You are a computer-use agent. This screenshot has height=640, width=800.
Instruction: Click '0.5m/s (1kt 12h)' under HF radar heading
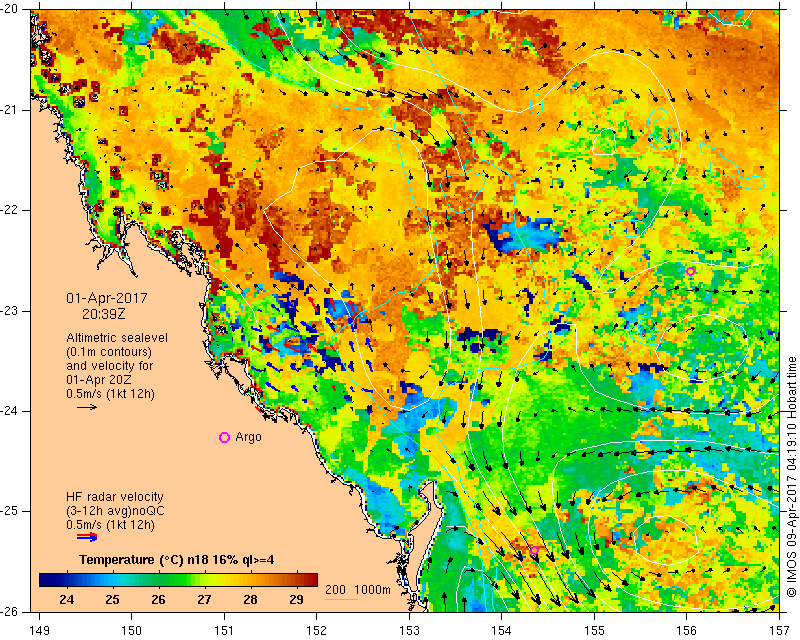[110, 524]
